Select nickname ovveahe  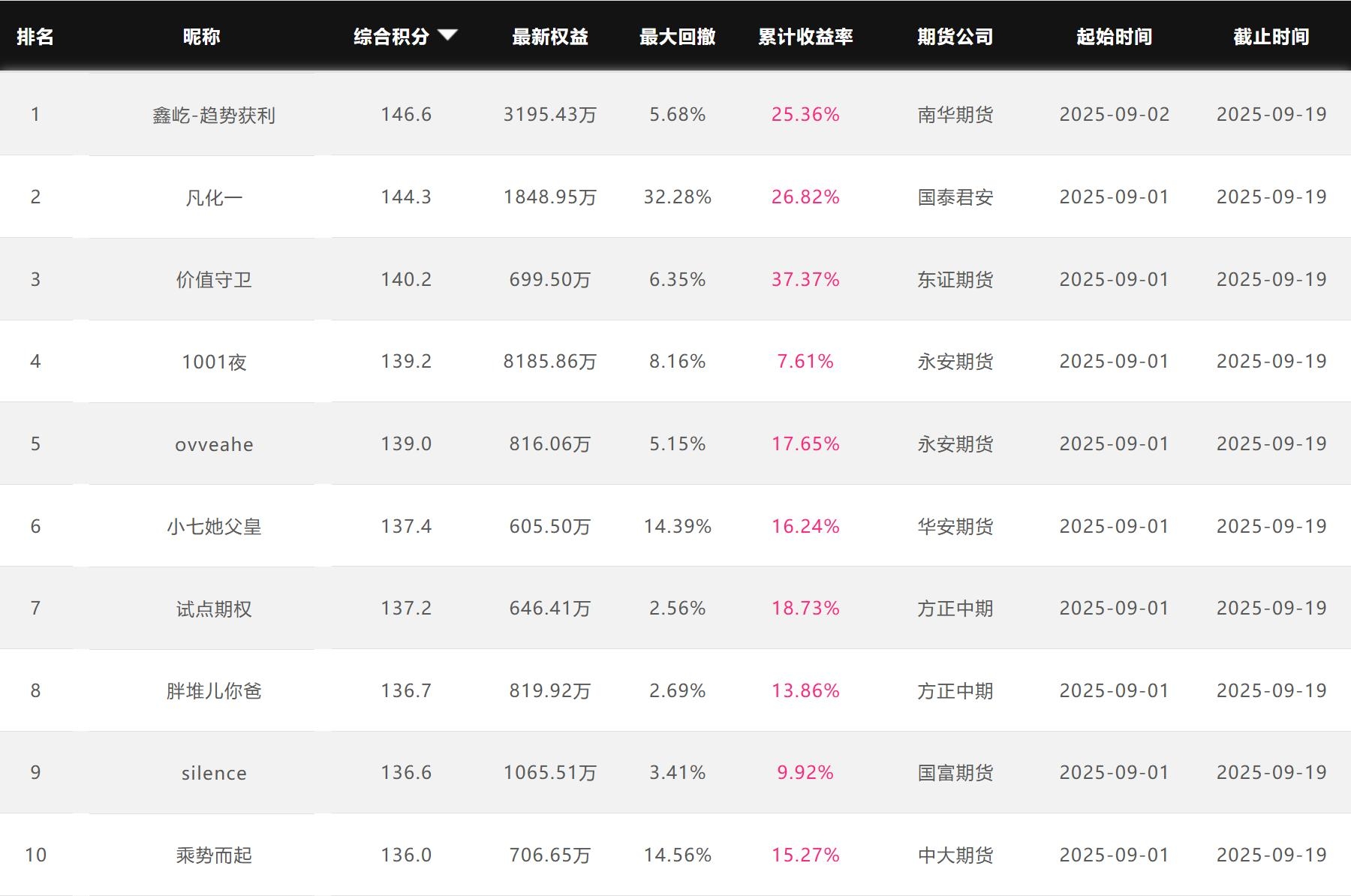(x=214, y=444)
